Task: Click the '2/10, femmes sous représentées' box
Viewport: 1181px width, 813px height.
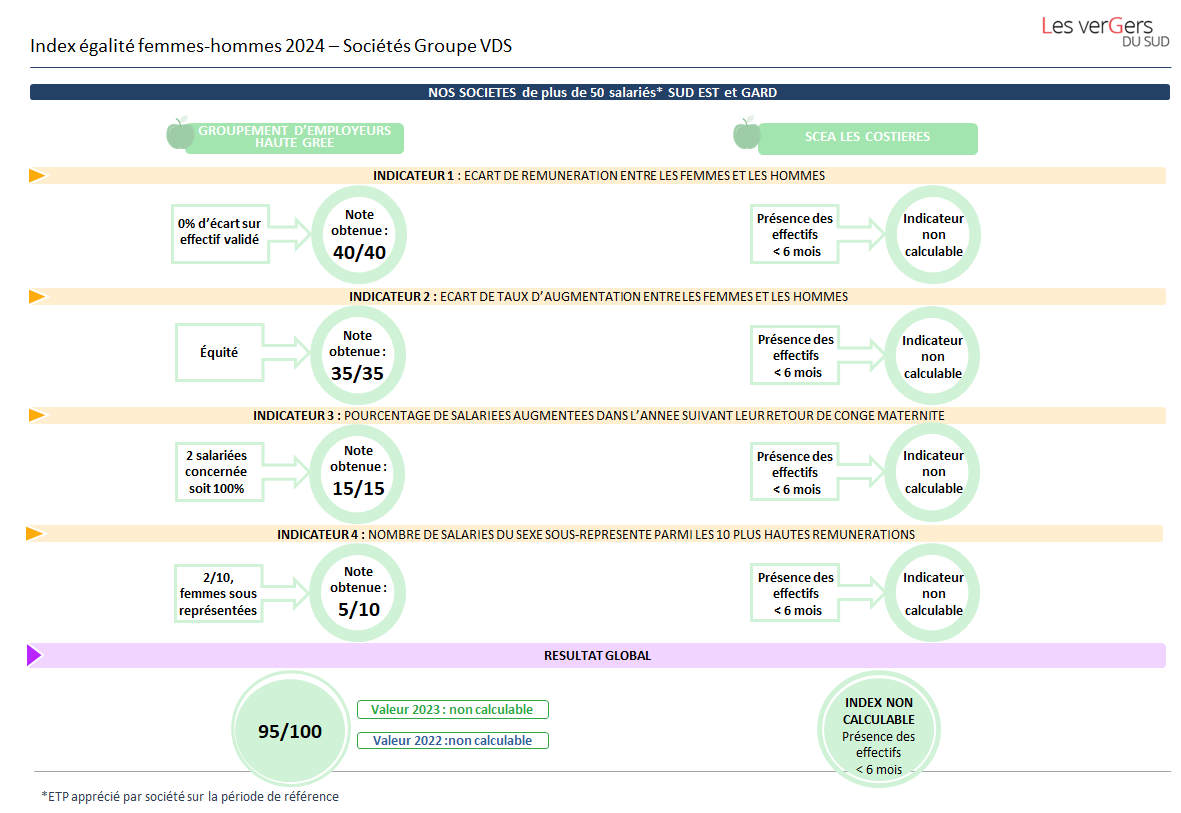Action: (x=218, y=594)
